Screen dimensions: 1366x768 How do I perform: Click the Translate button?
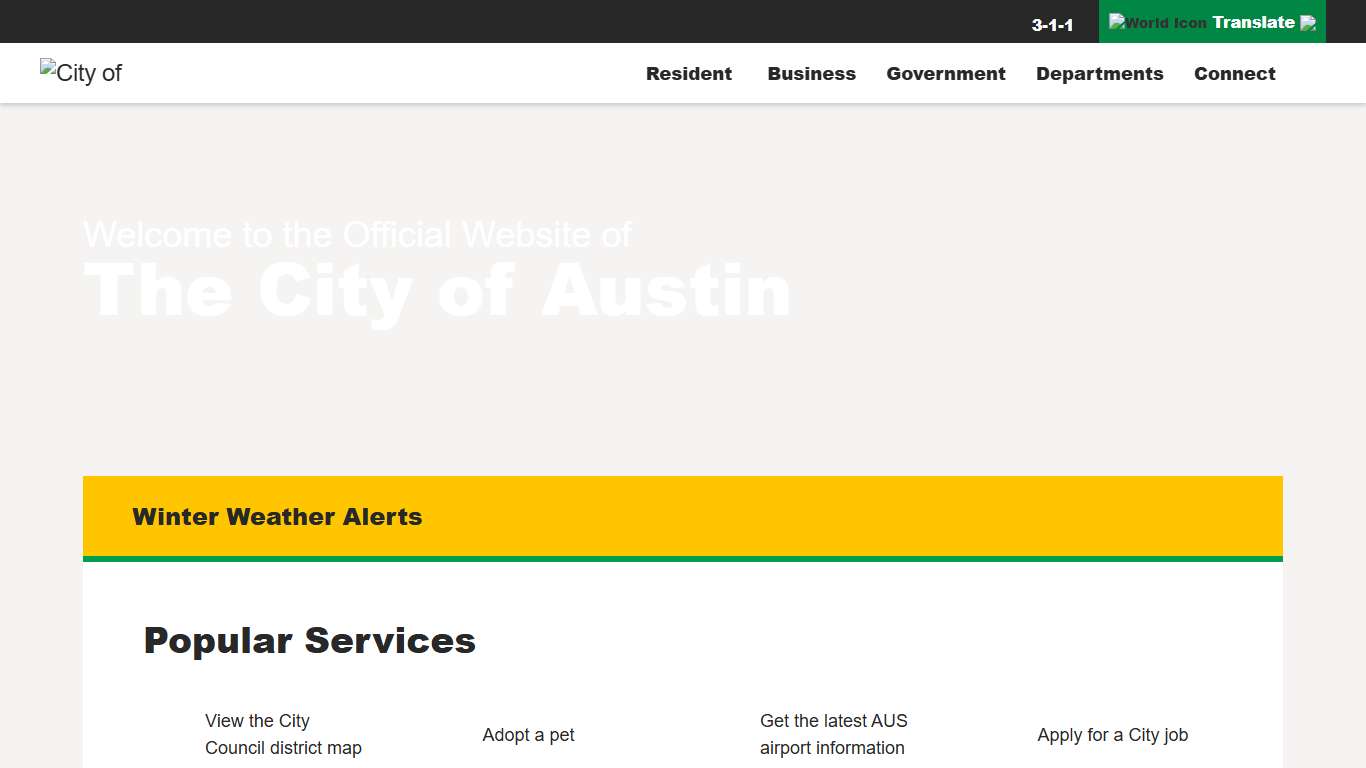coord(1212,22)
